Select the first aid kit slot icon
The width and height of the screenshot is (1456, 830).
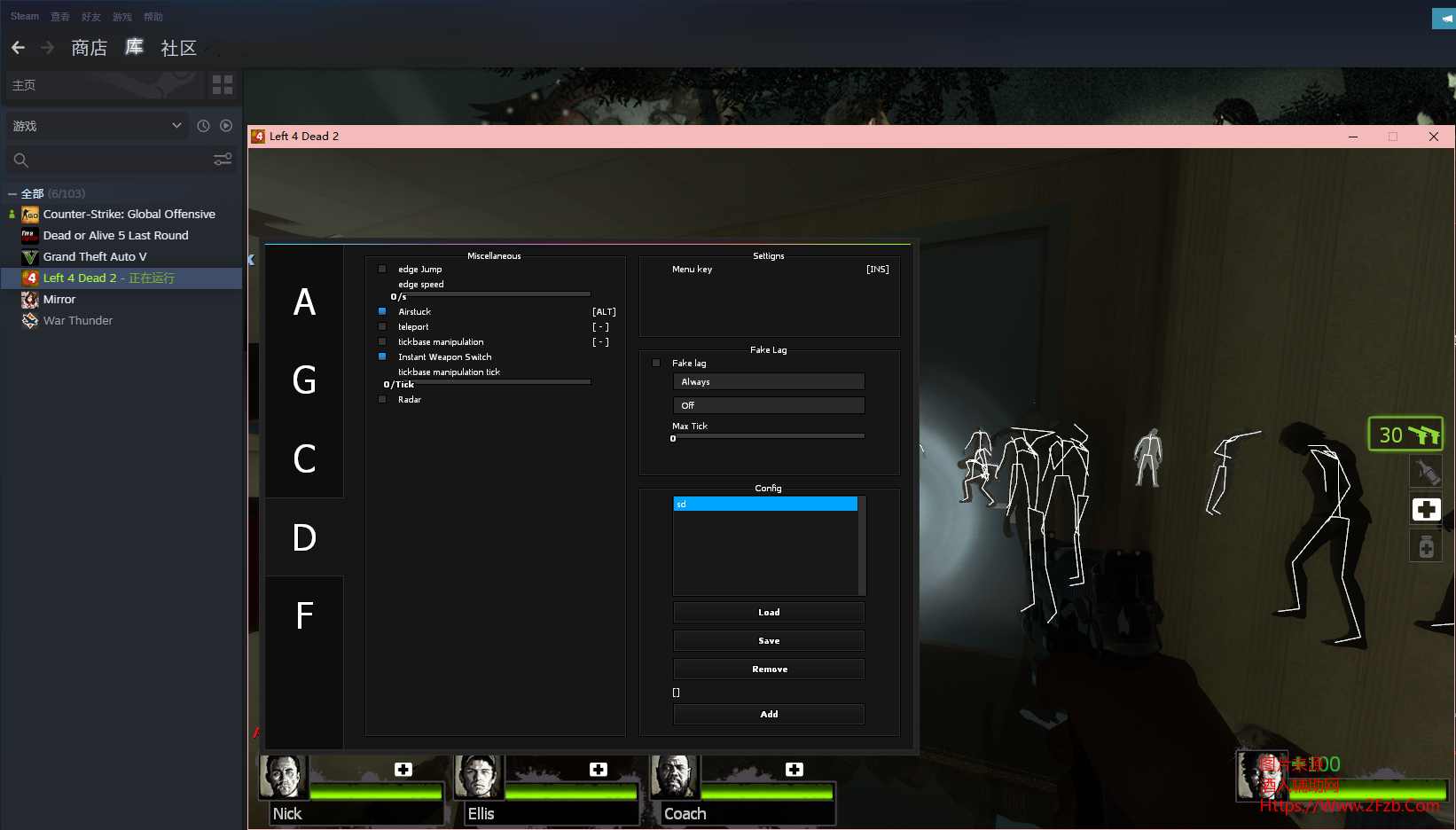click(x=1426, y=509)
